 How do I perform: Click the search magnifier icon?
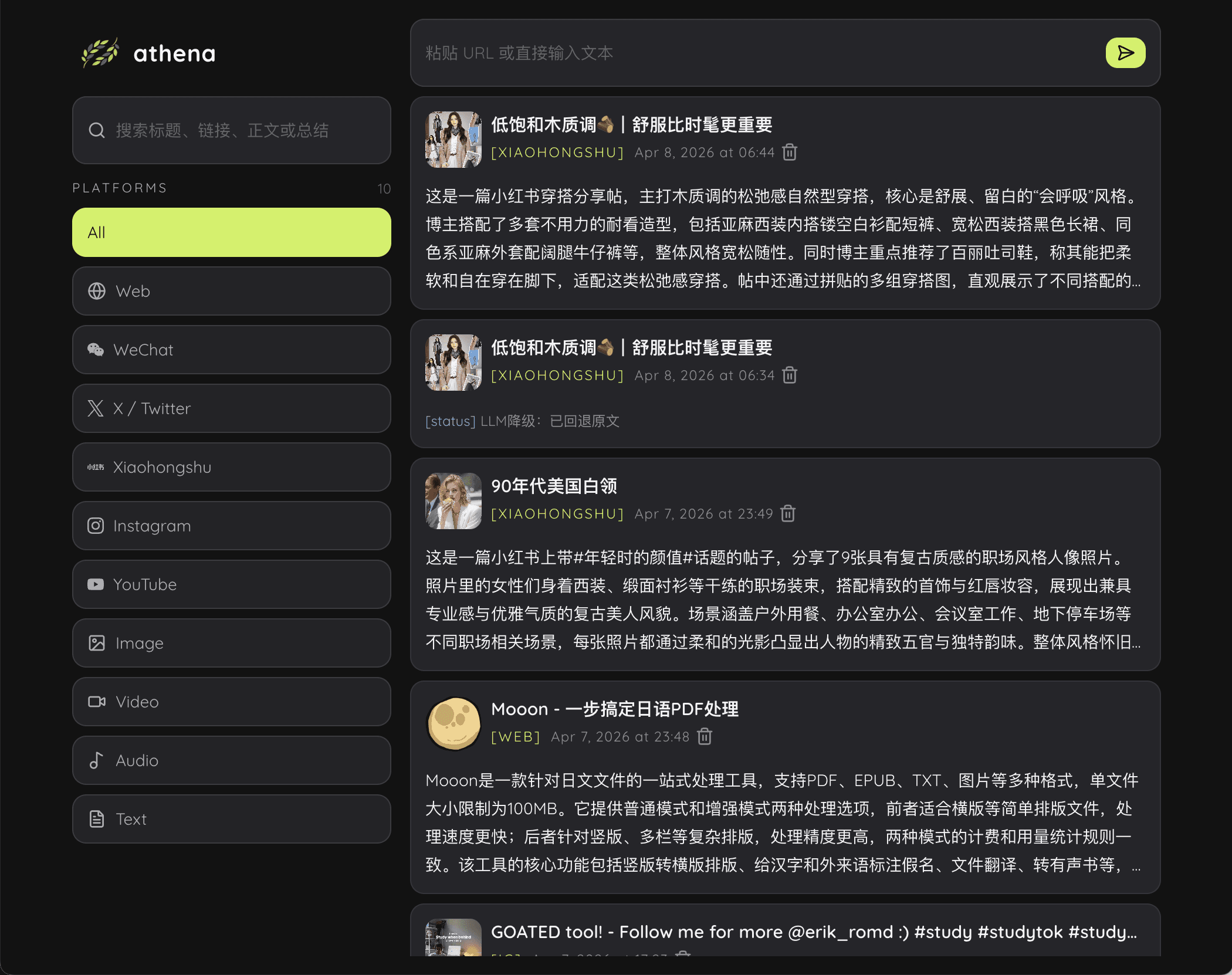(97, 130)
